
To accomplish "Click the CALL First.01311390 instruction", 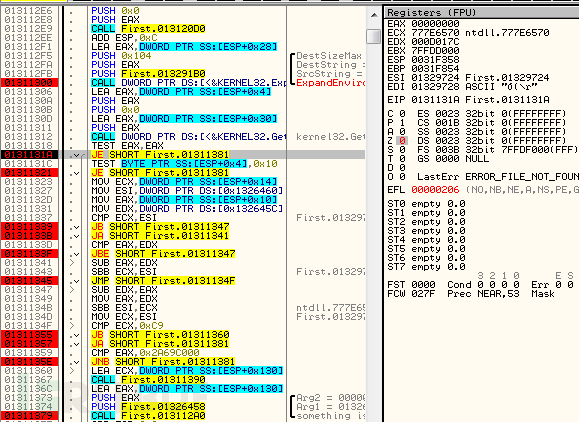I will (x=148, y=380).
